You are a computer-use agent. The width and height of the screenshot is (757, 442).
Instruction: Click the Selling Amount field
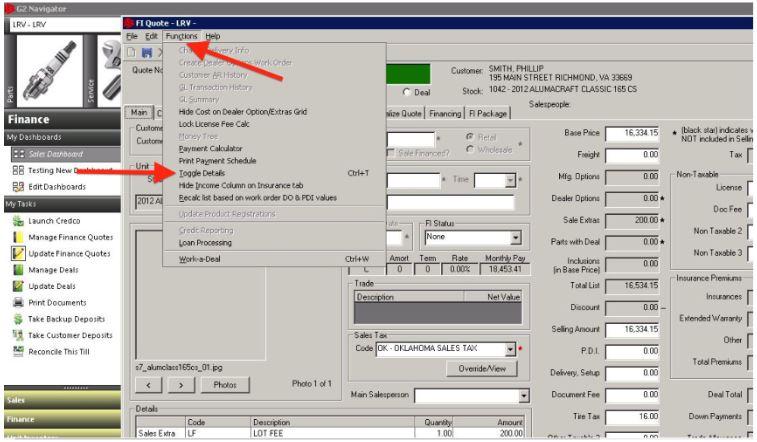632,330
